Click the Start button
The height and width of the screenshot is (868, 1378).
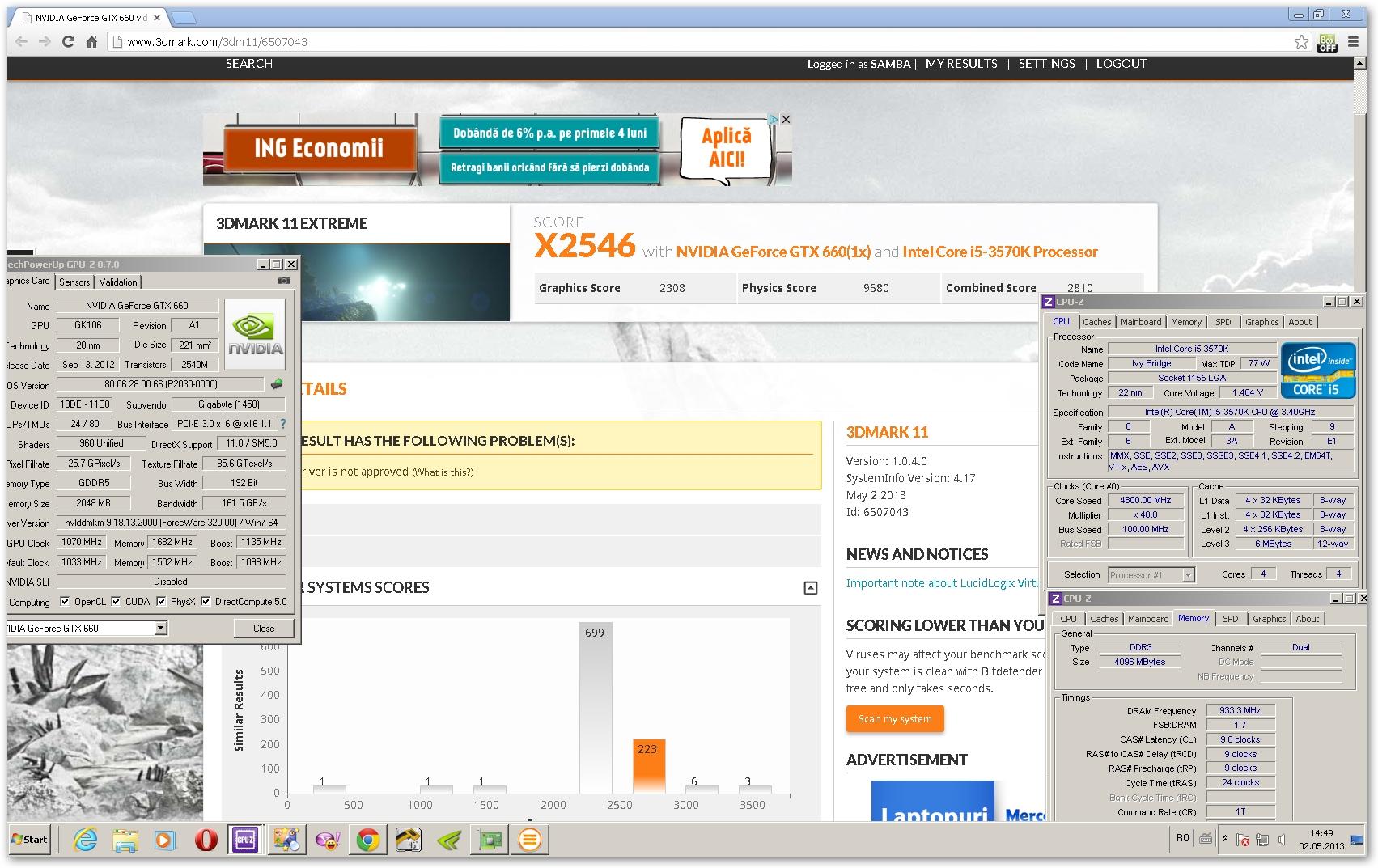[x=29, y=840]
